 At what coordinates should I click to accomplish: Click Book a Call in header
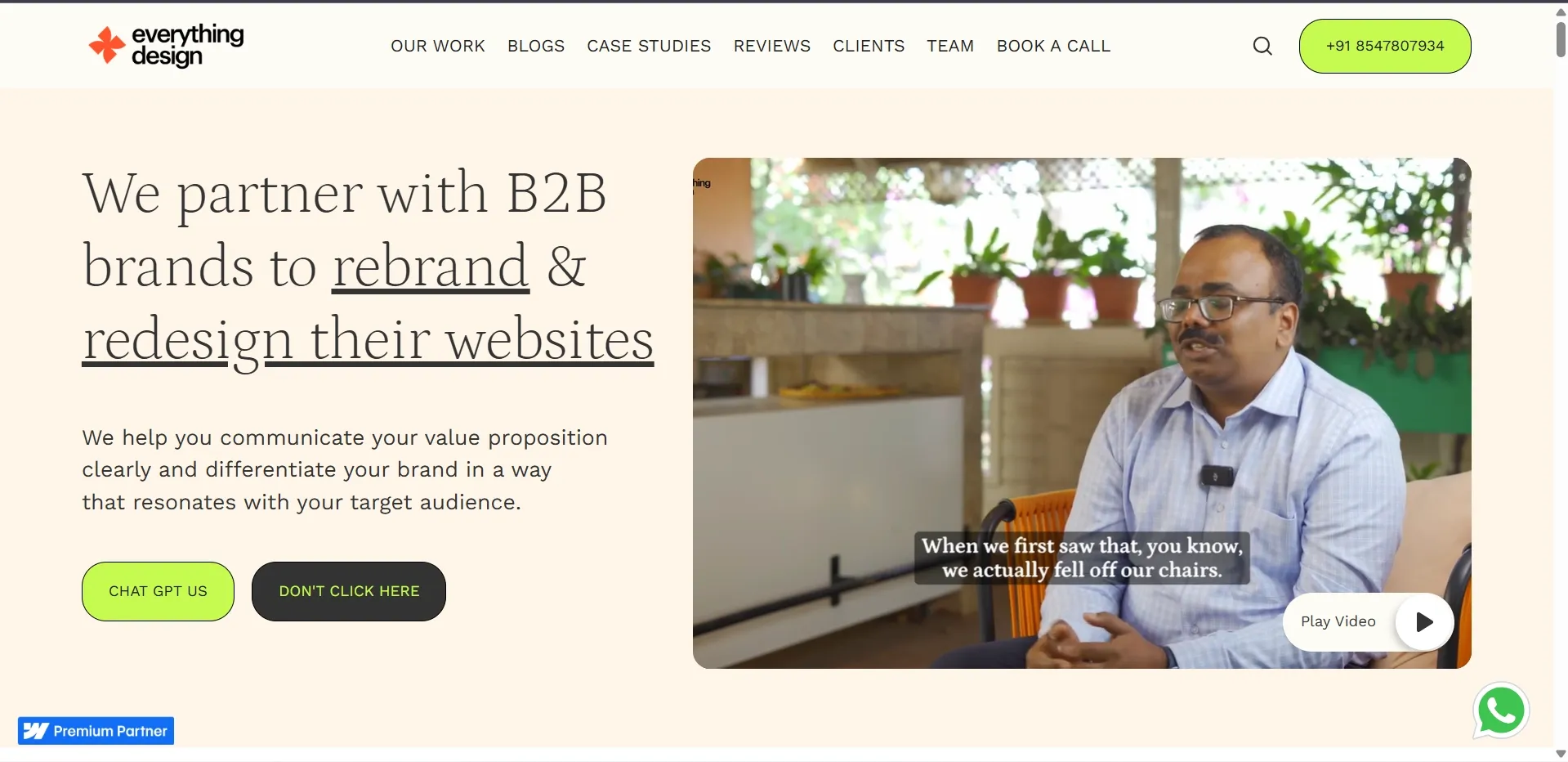(1053, 47)
